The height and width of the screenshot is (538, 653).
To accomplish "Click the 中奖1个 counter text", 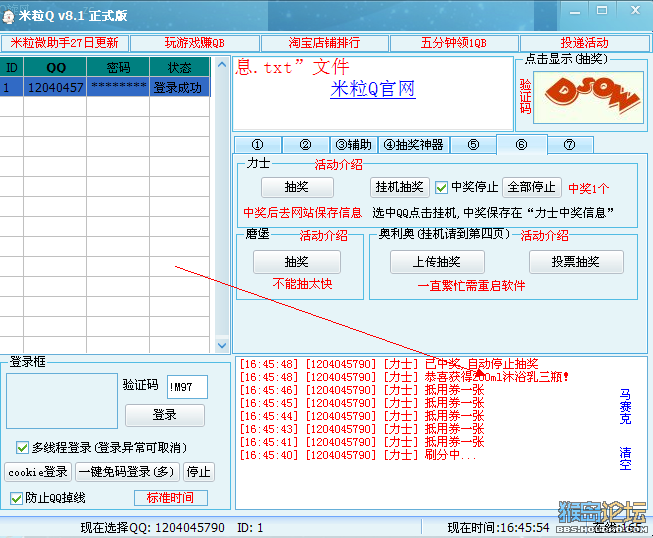I will [x=589, y=189].
